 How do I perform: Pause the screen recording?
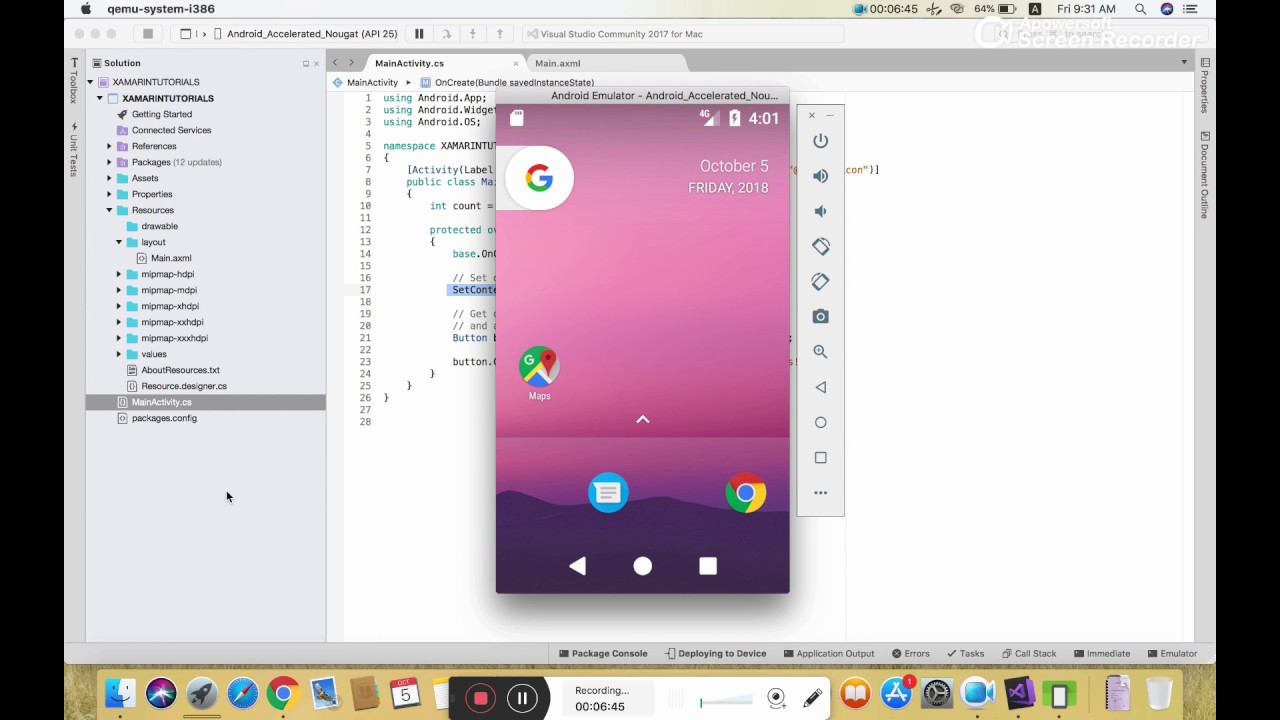pos(522,698)
